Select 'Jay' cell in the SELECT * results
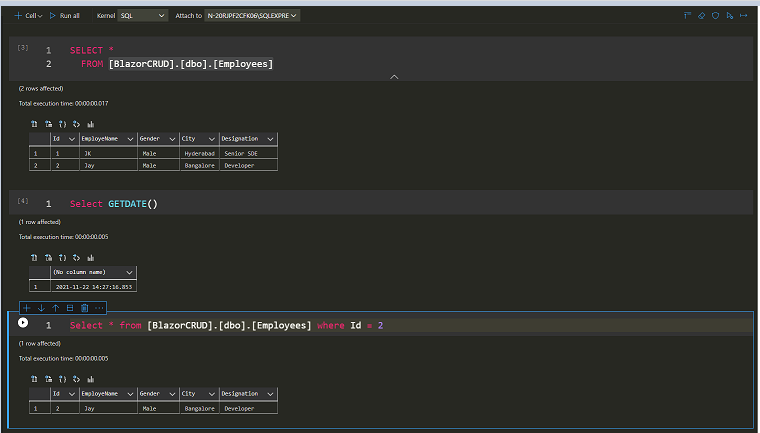Viewport: 760px width, 433px height. pyautogui.click(x=108, y=165)
